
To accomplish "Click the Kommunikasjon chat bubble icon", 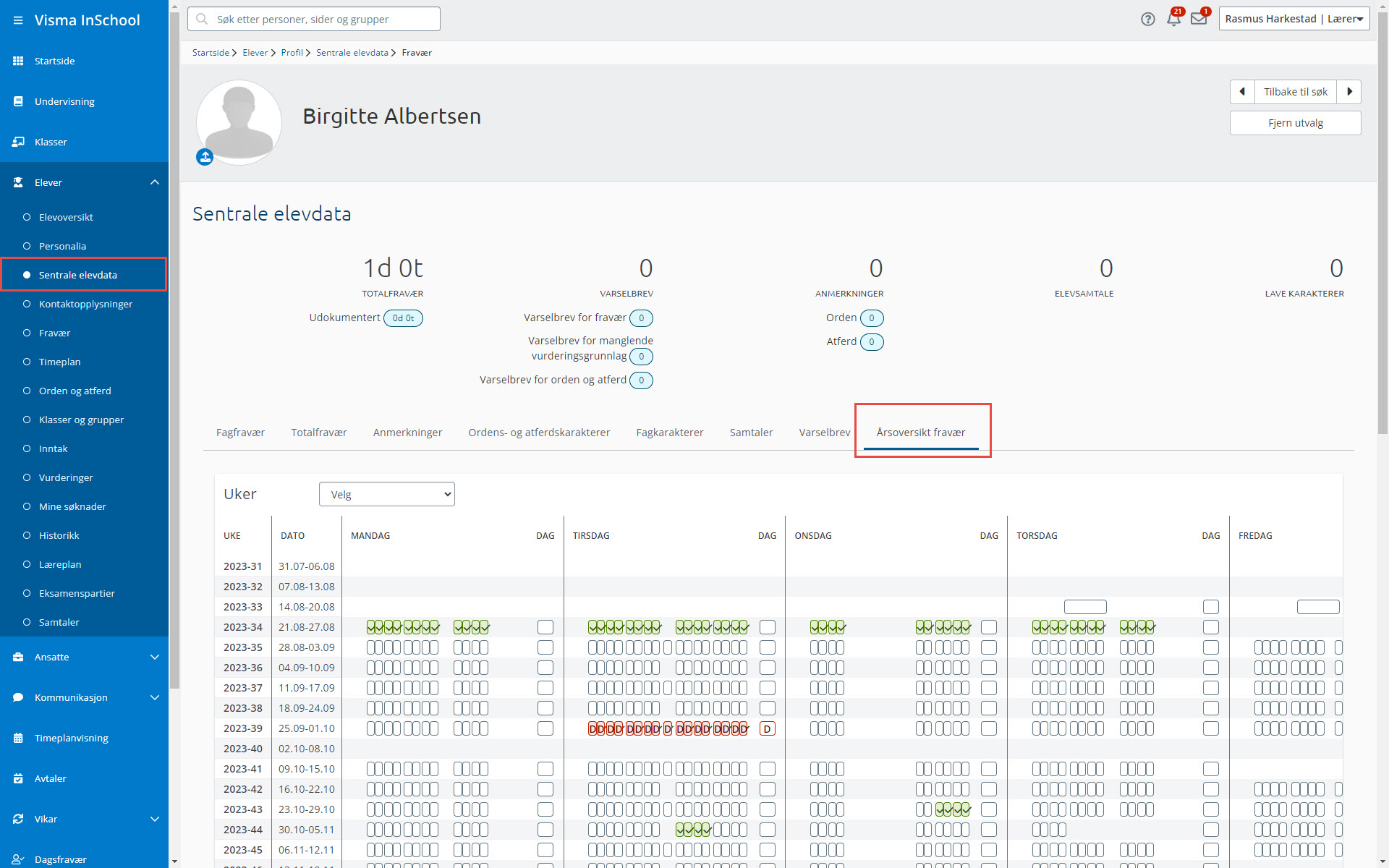I will (x=18, y=697).
